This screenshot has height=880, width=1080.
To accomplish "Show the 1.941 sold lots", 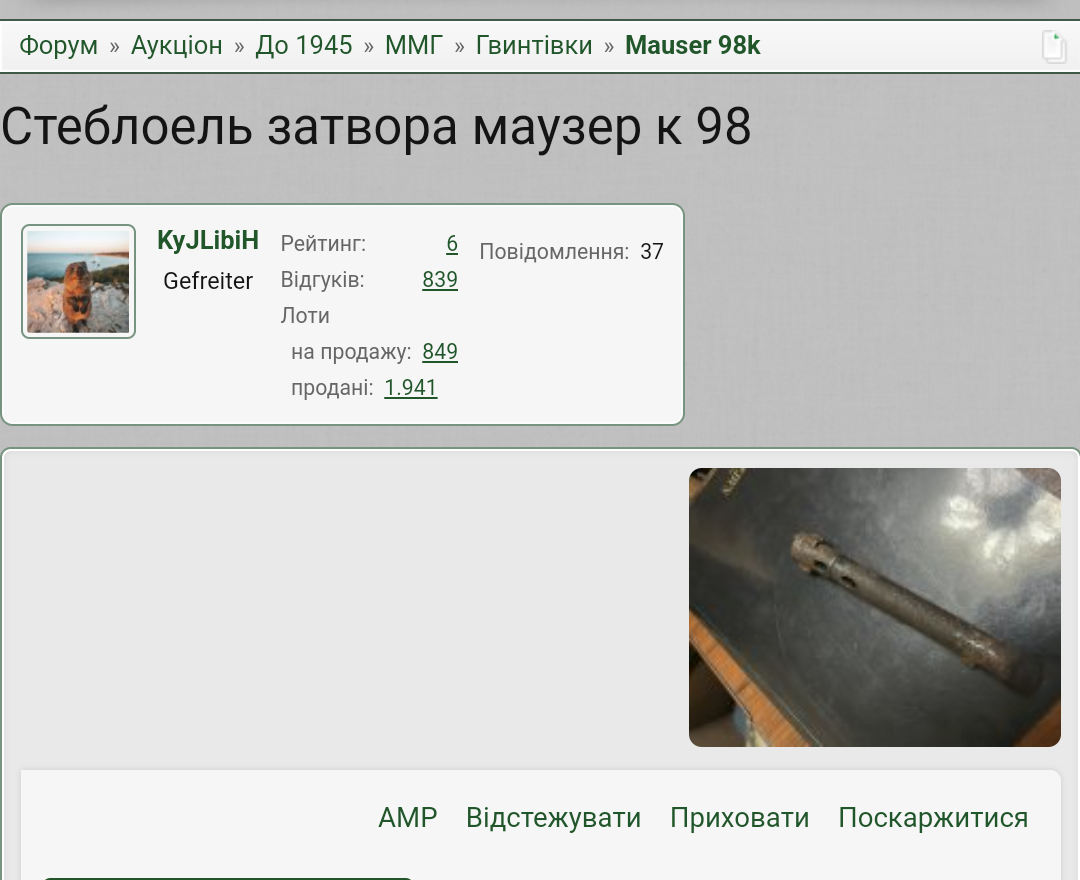I will pyautogui.click(x=411, y=388).
